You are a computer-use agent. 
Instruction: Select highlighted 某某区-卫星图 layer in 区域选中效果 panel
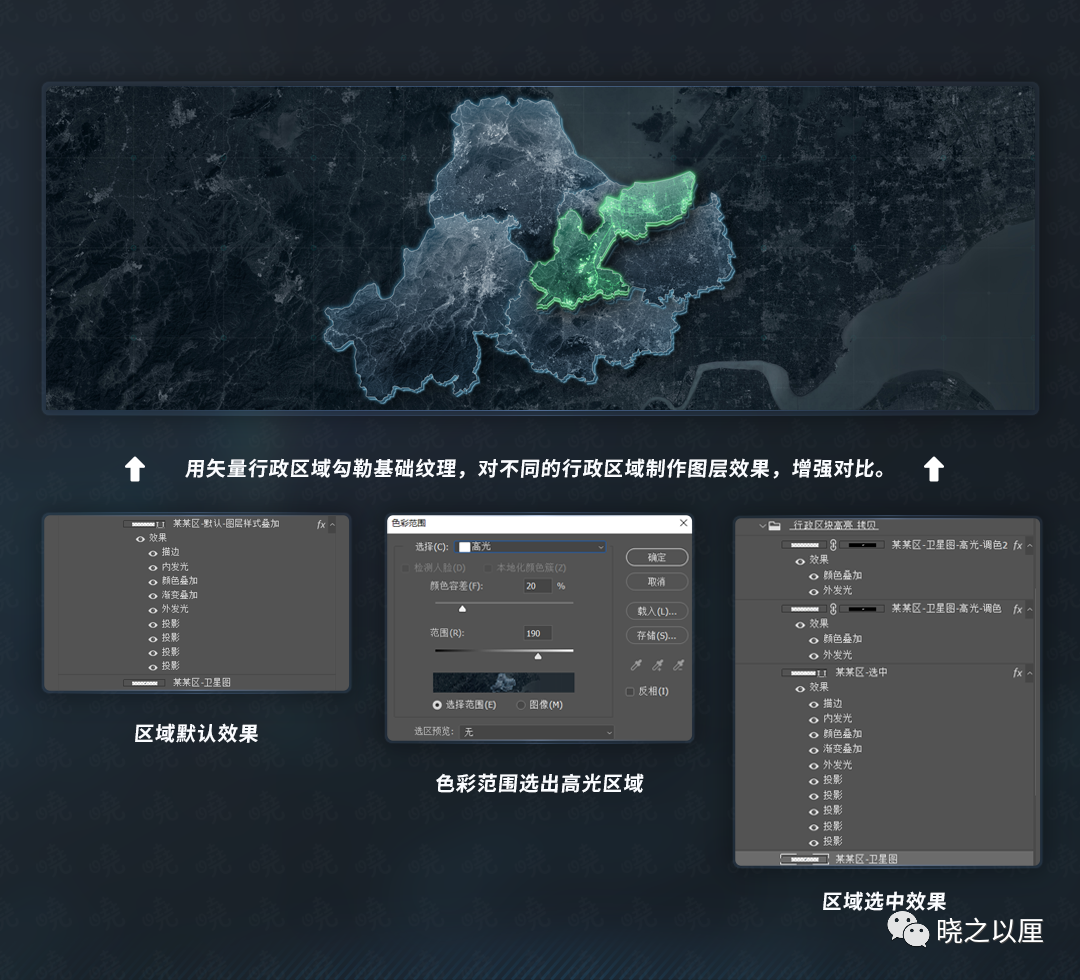pyautogui.click(x=885, y=859)
